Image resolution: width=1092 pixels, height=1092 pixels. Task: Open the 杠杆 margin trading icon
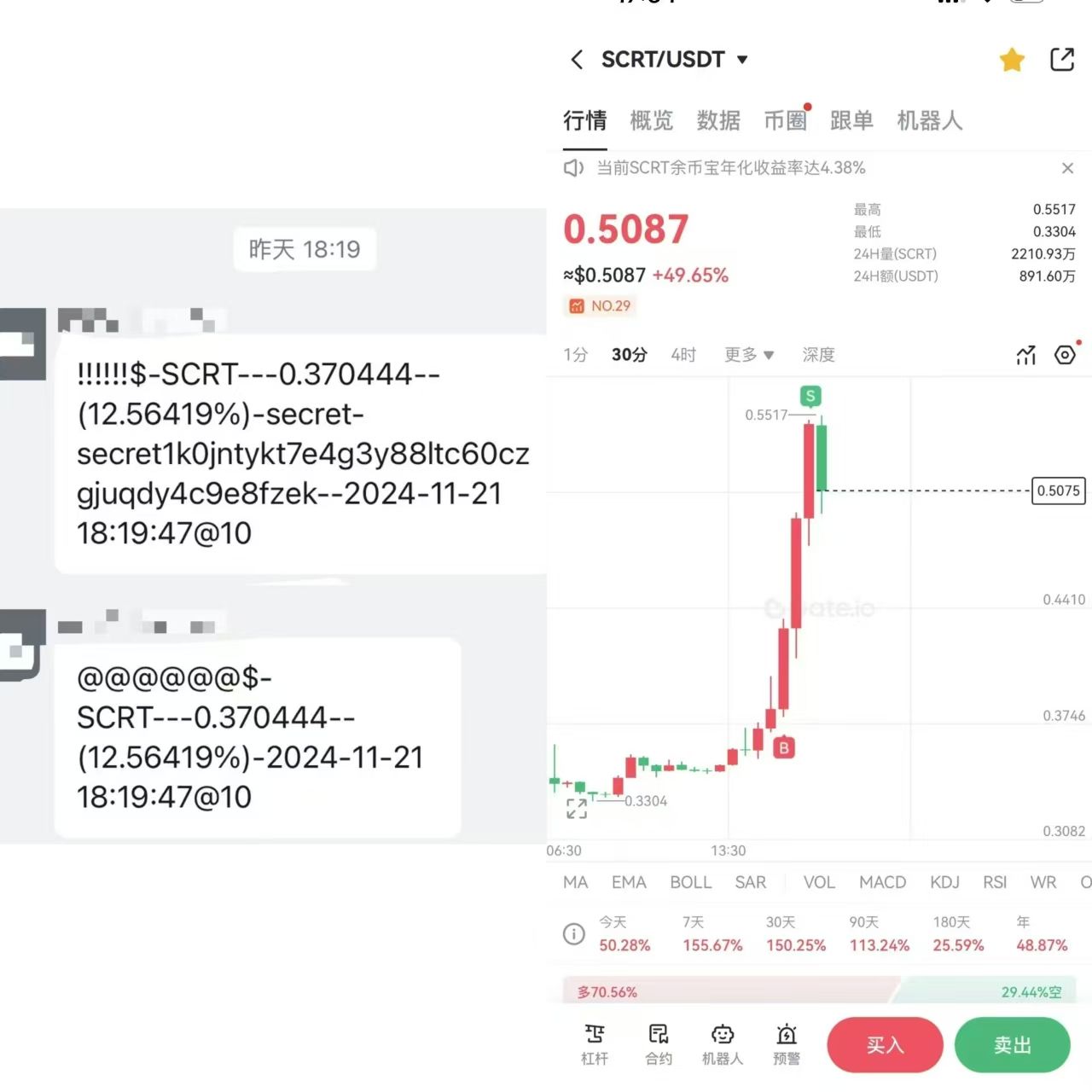pos(595,1045)
